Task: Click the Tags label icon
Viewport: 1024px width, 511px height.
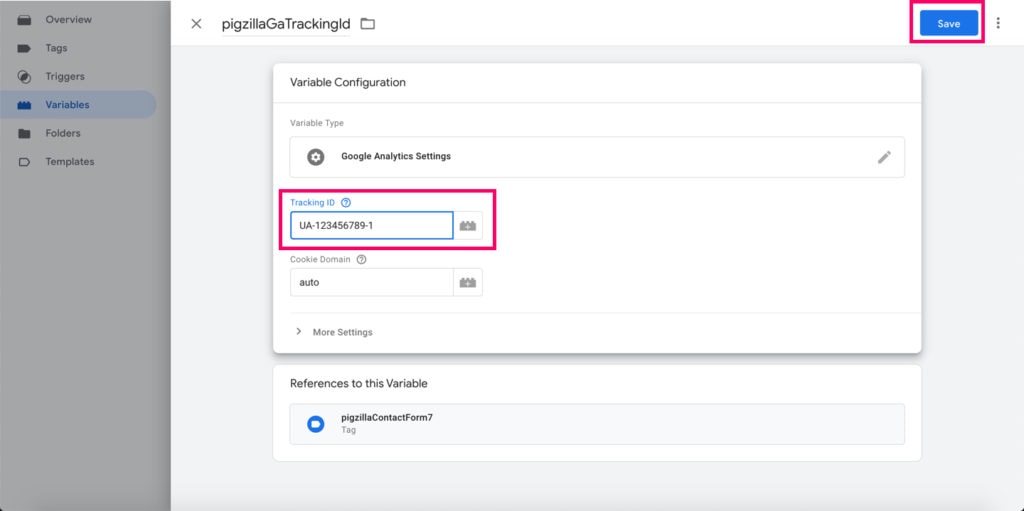Action: point(24,48)
